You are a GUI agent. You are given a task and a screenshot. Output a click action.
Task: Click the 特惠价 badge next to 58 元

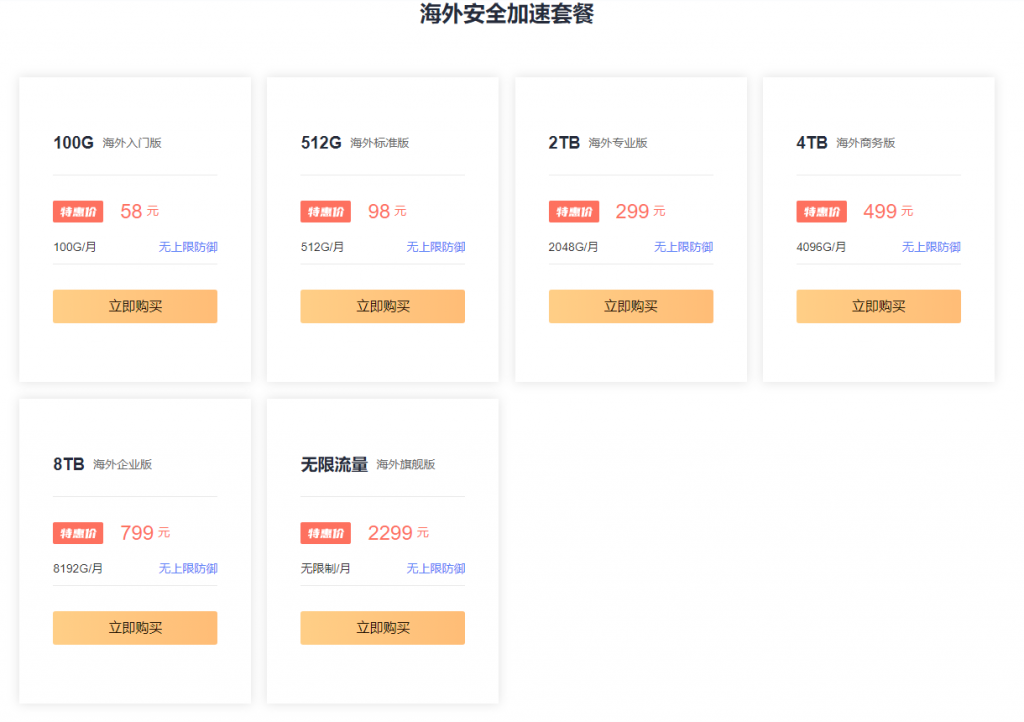(x=78, y=212)
